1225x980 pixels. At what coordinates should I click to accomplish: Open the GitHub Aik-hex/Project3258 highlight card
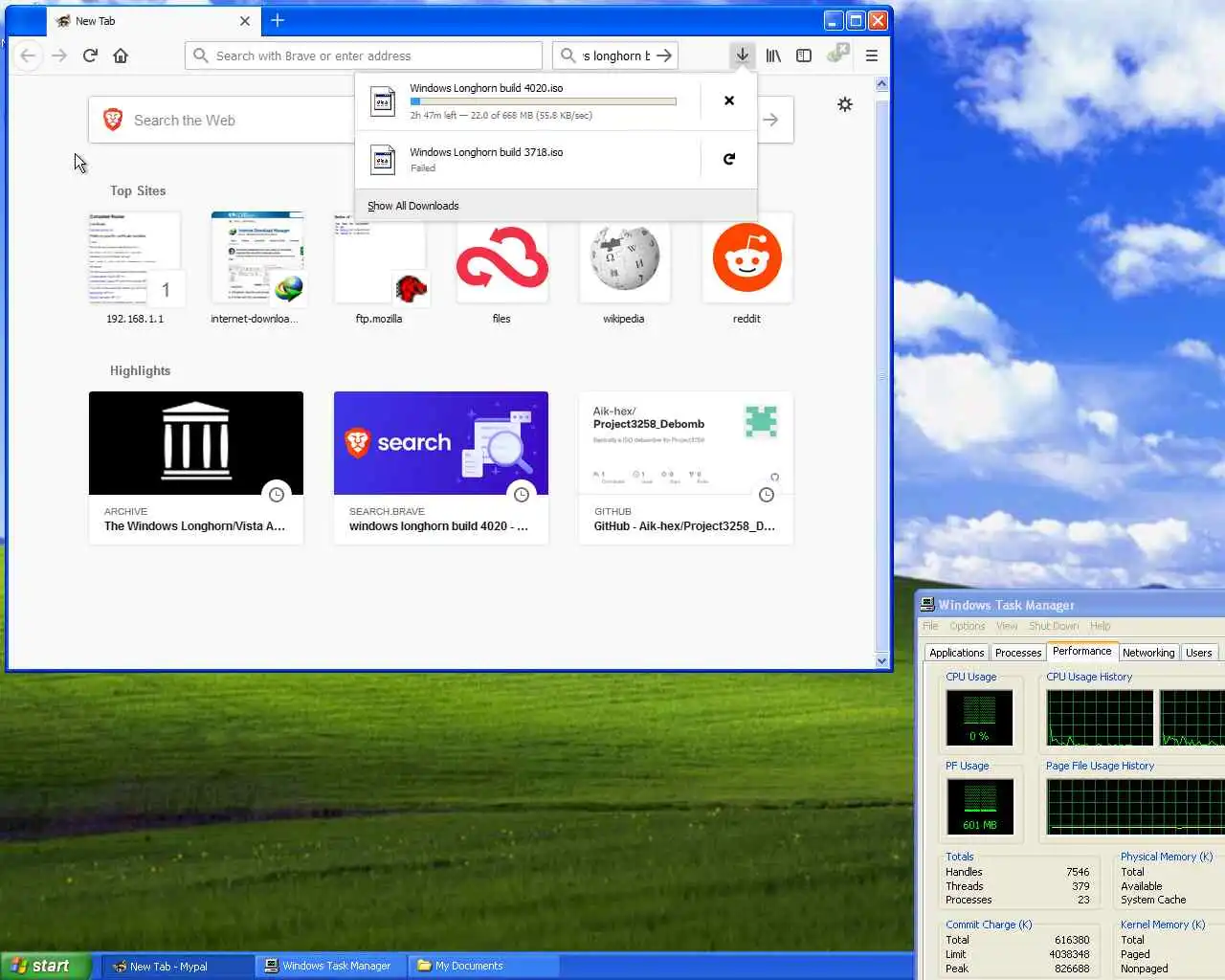click(x=686, y=467)
